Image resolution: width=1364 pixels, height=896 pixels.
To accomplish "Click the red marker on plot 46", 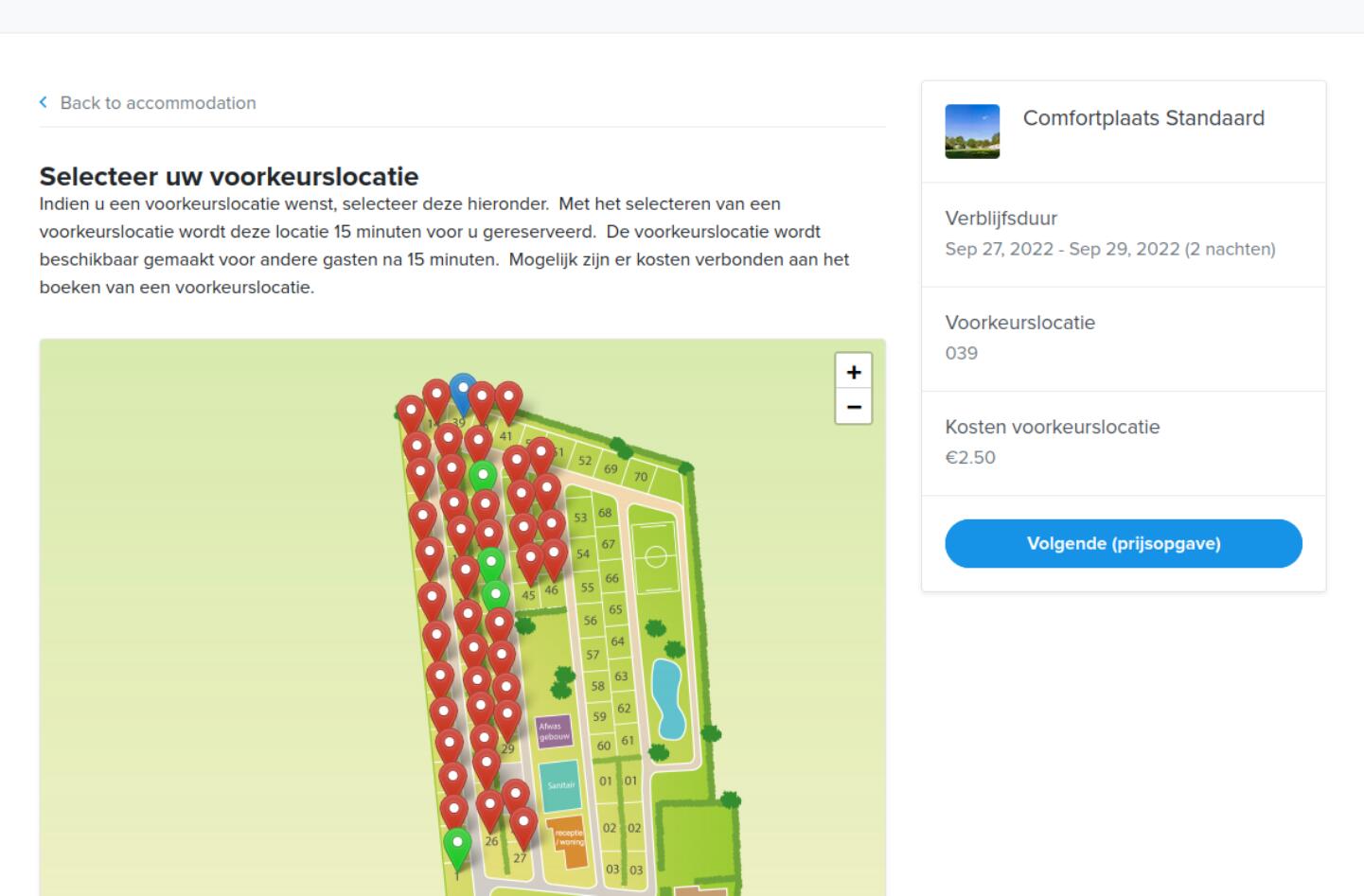I will 554,555.
